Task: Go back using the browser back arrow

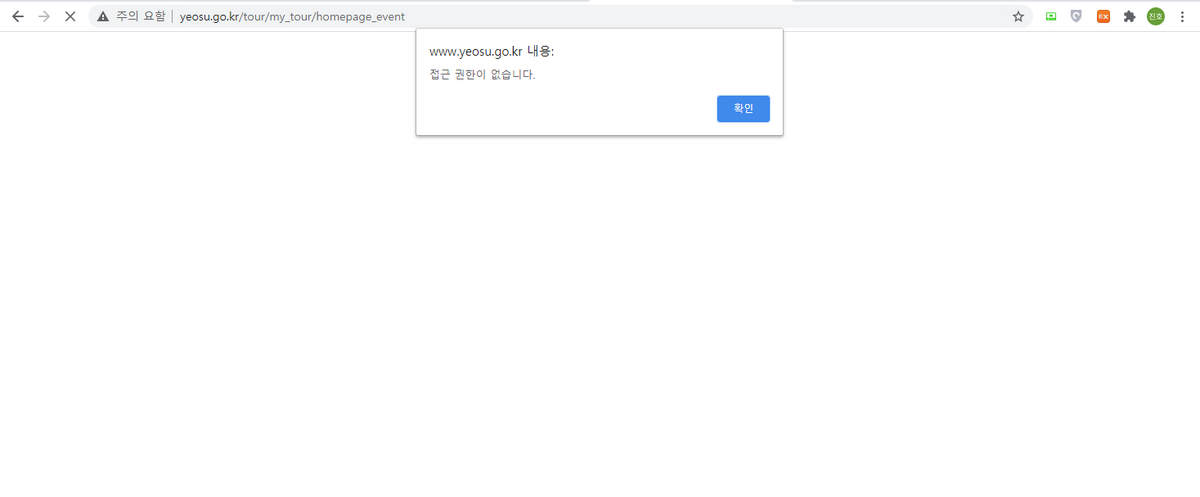Action: pyautogui.click(x=17, y=16)
